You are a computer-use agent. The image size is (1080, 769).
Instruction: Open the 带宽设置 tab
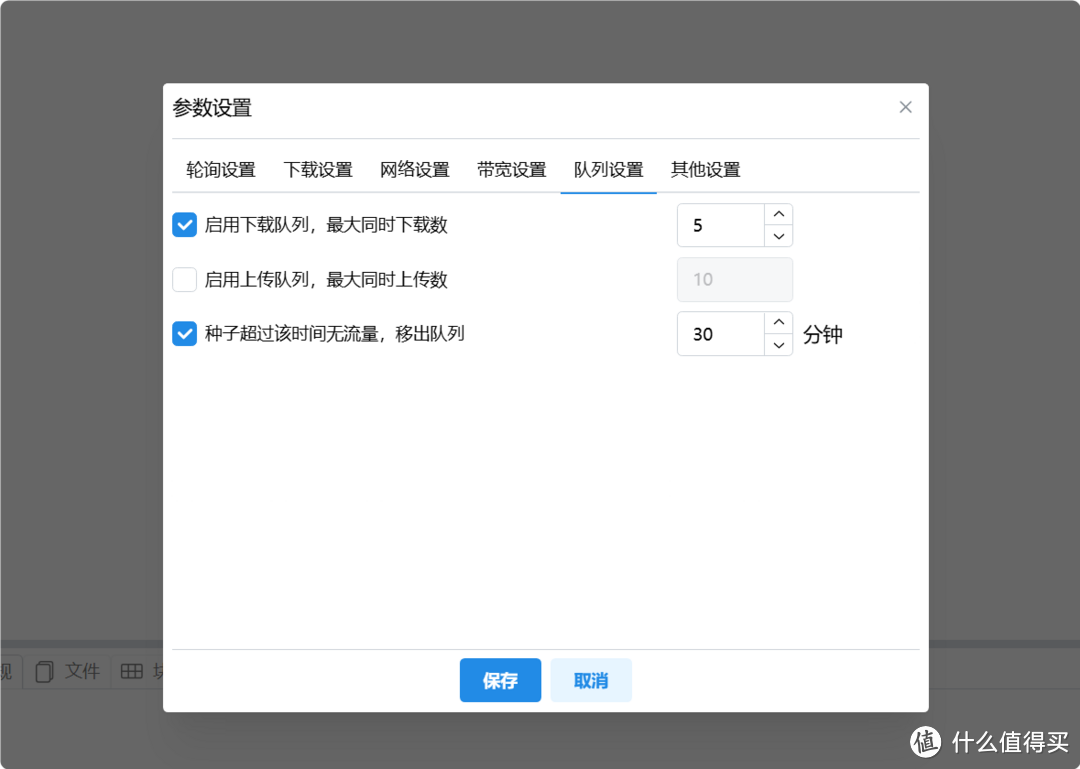pyautogui.click(x=511, y=169)
